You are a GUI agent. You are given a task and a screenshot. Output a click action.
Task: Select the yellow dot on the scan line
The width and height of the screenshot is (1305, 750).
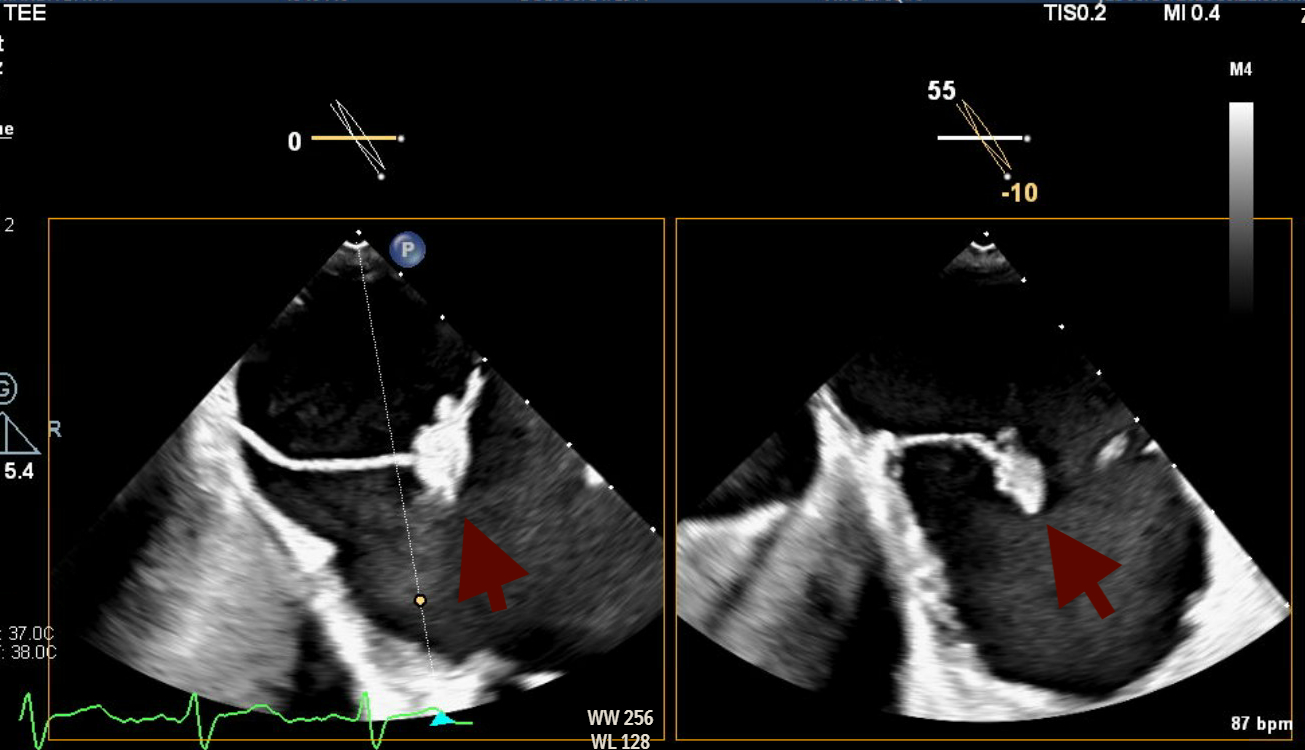[x=420, y=600]
